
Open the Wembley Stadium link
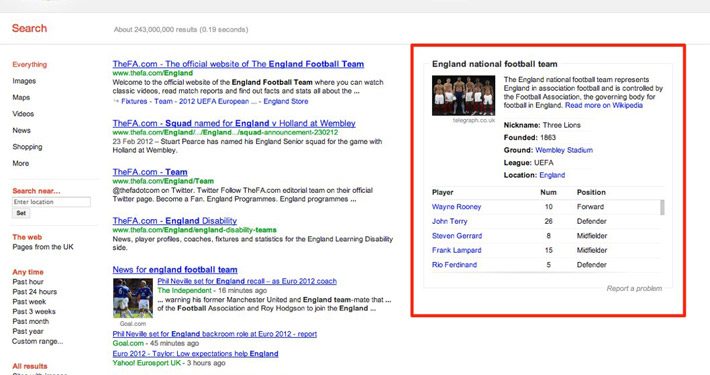click(x=564, y=150)
